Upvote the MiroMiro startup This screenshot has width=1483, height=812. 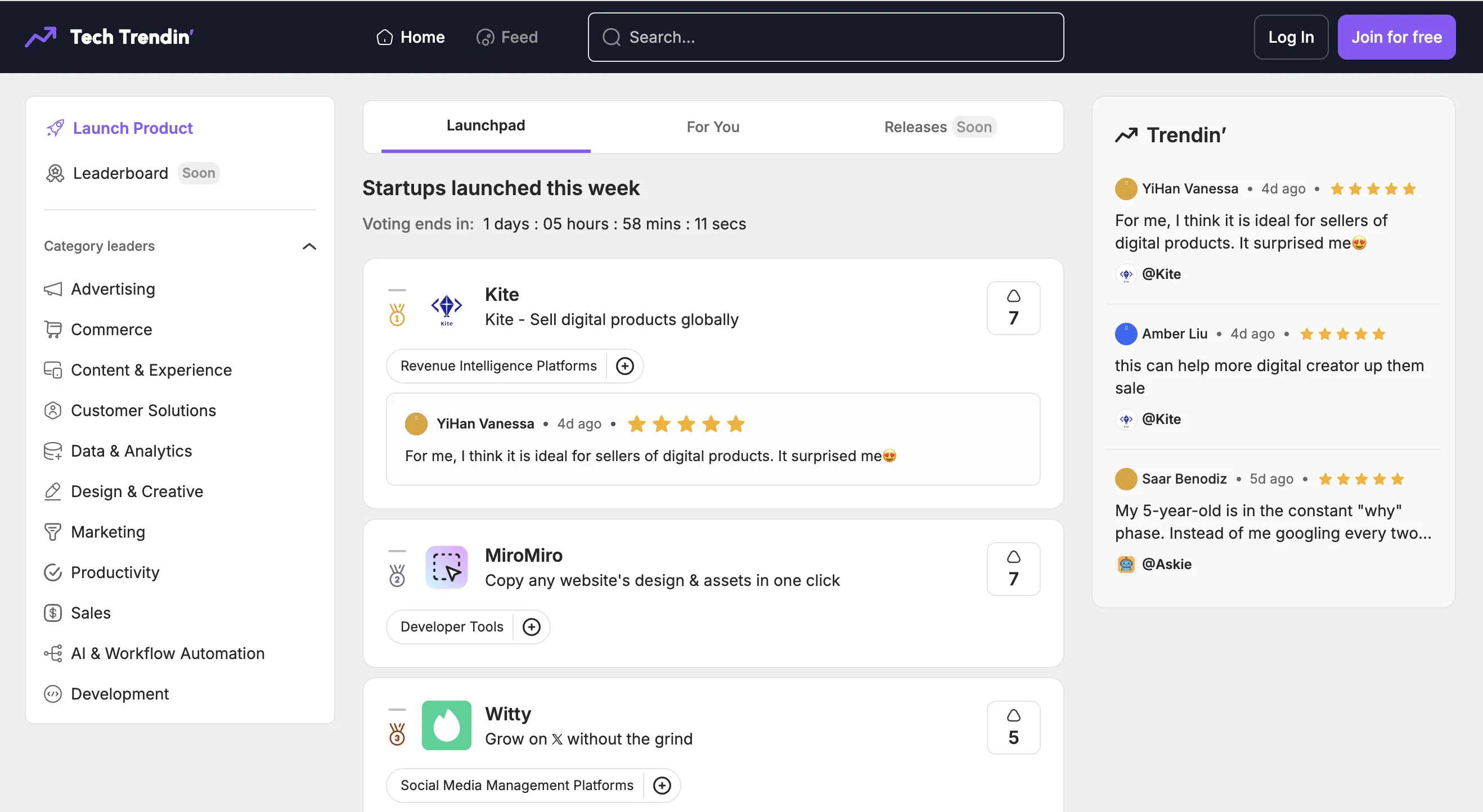[x=1013, y=569]
